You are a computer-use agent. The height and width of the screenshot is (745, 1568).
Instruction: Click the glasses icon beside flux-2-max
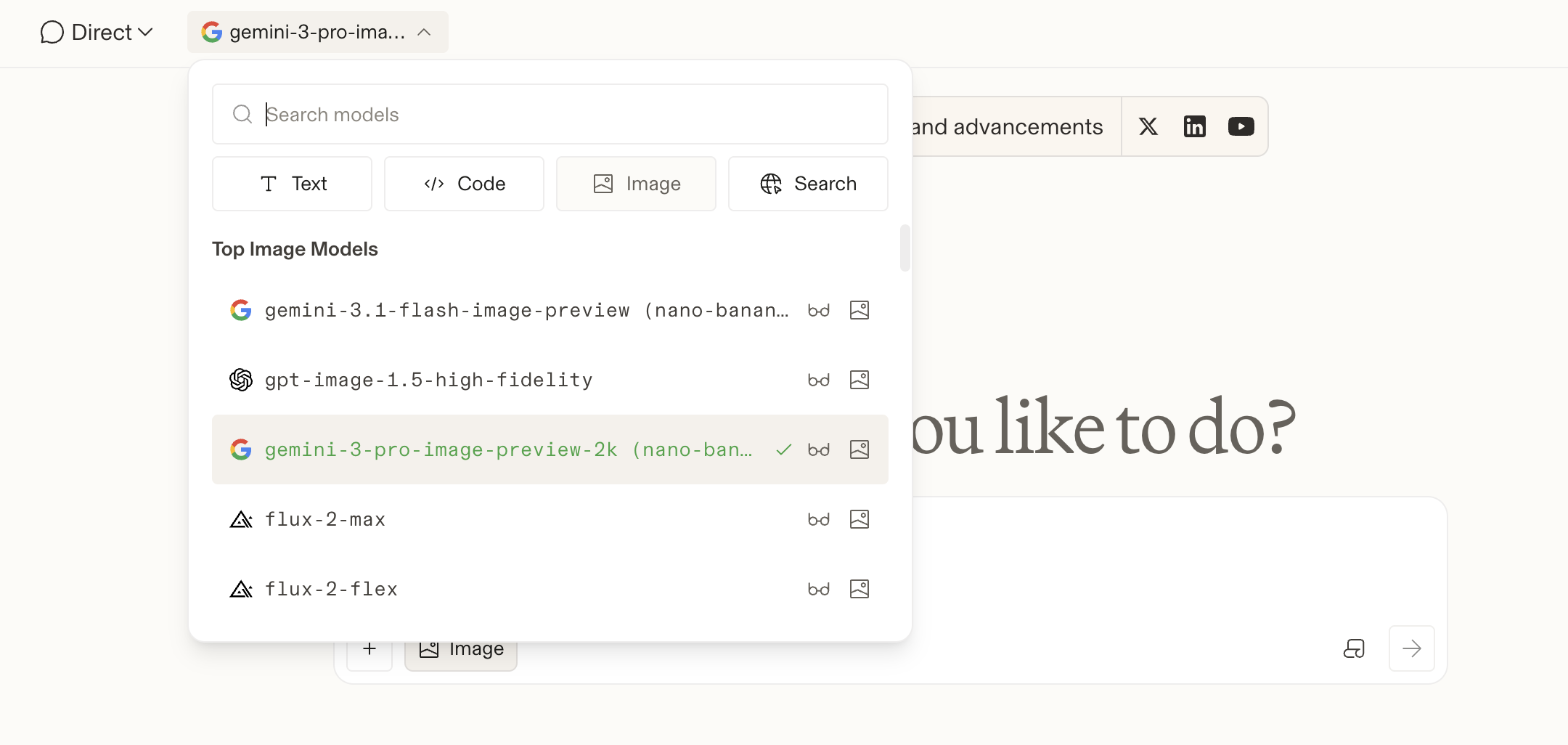(x=818, y=520)
